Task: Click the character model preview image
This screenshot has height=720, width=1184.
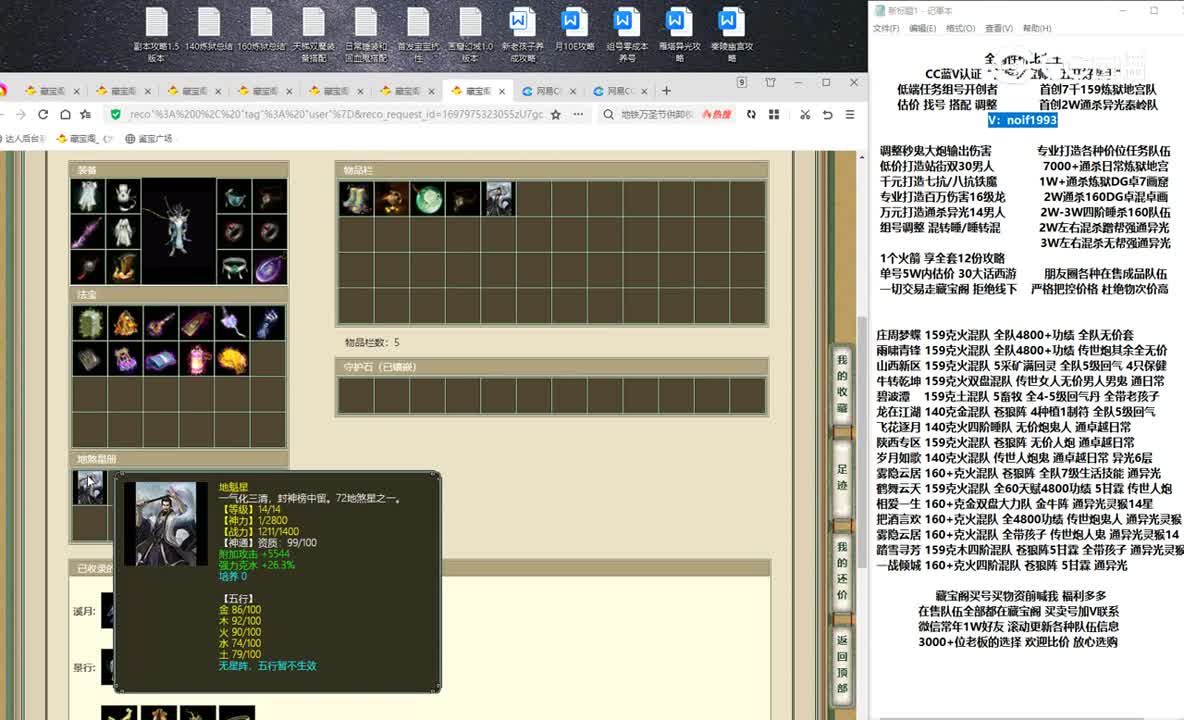Action: [x=179, y=232]
